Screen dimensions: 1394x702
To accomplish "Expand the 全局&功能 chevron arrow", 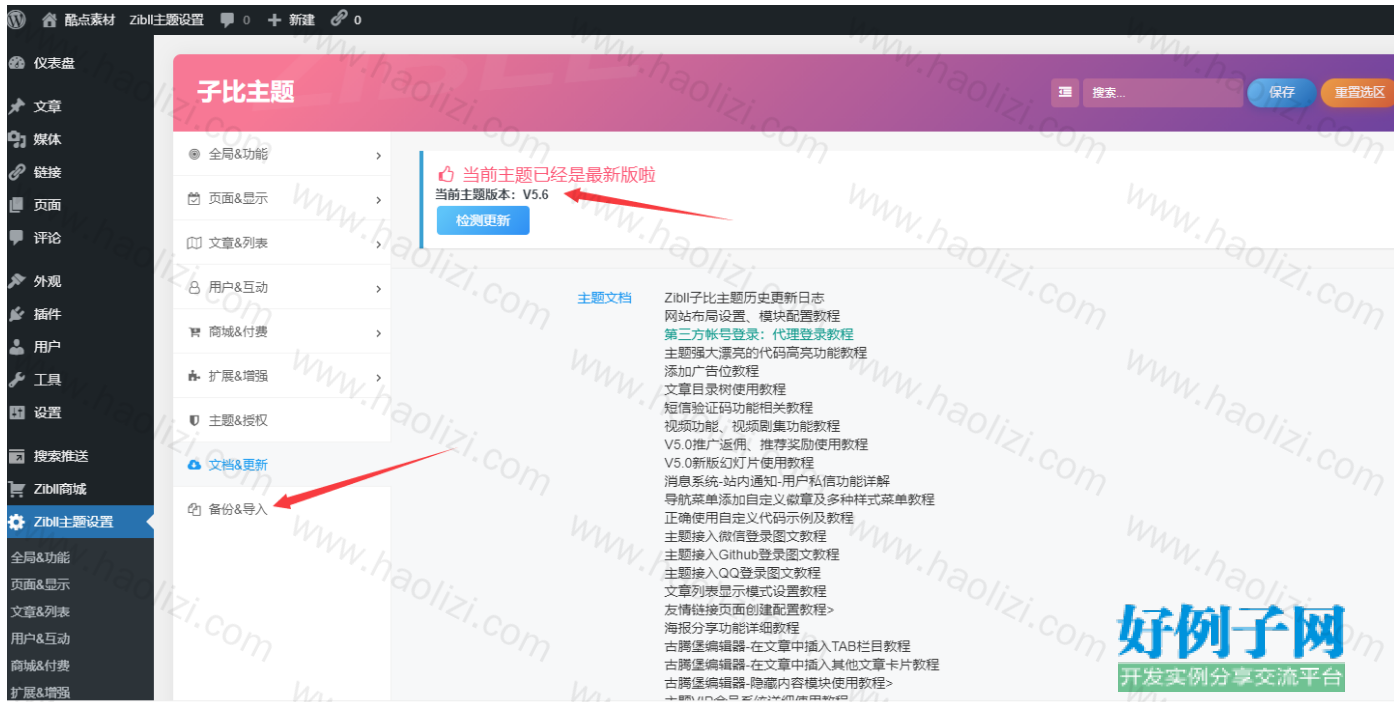I will point(379,156).
